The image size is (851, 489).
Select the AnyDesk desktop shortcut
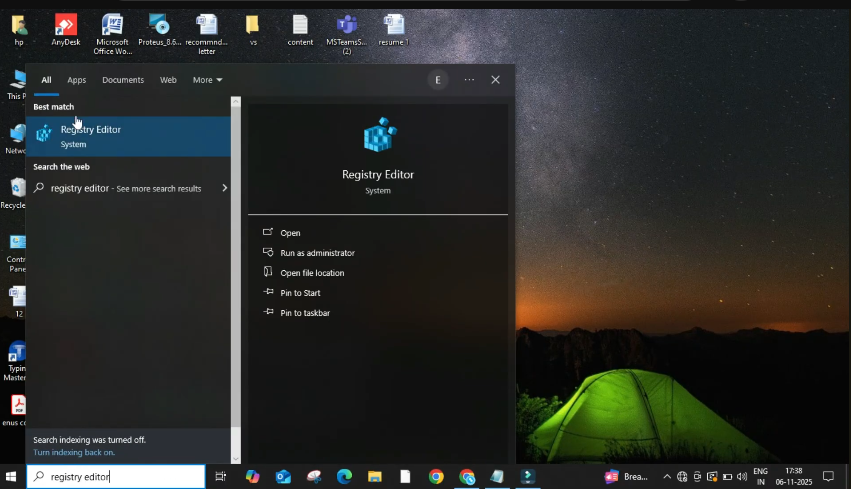[x=66, y=30]
